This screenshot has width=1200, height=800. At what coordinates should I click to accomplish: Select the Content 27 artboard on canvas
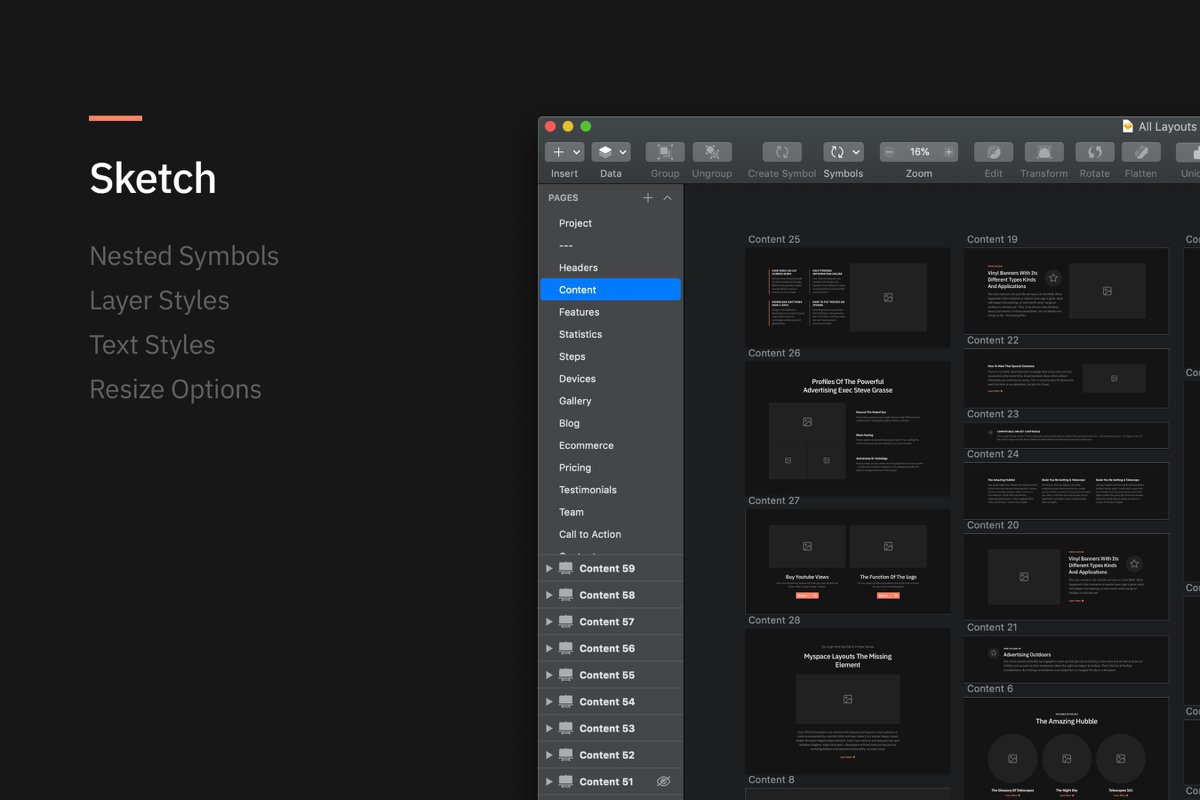pos(848,561)
